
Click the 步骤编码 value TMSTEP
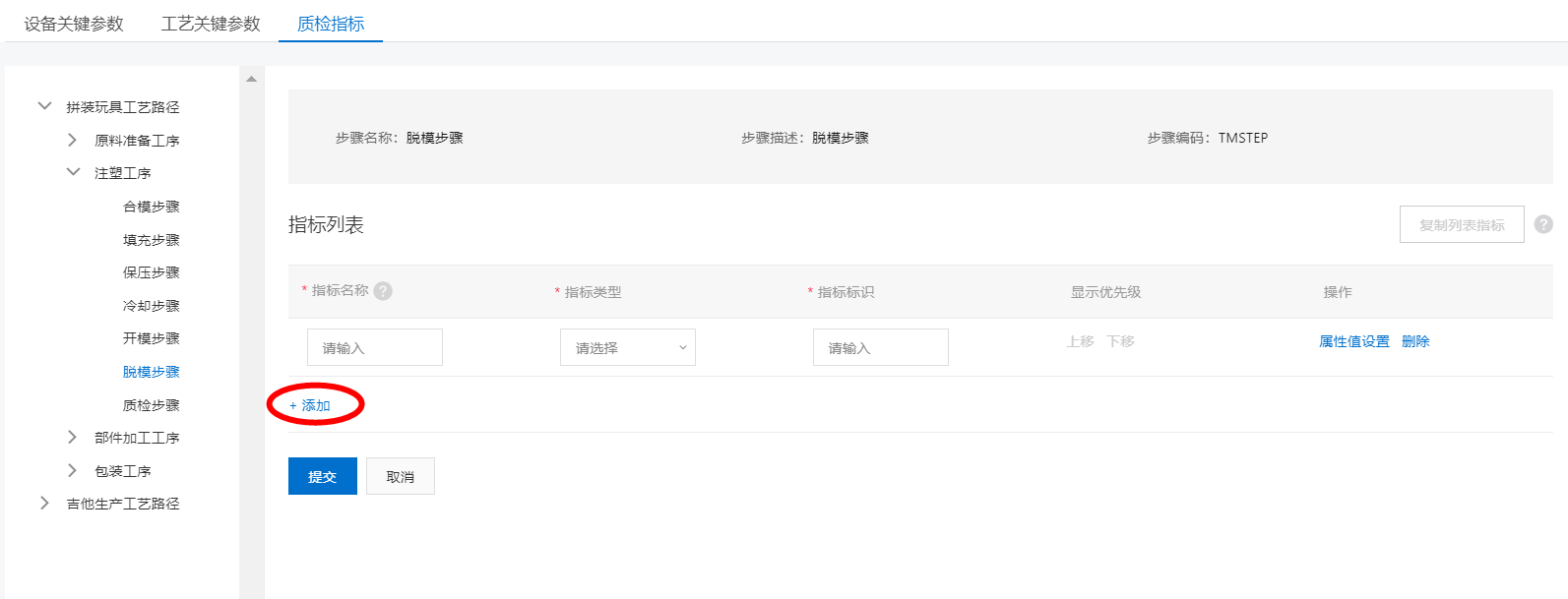pos(1243,138)
